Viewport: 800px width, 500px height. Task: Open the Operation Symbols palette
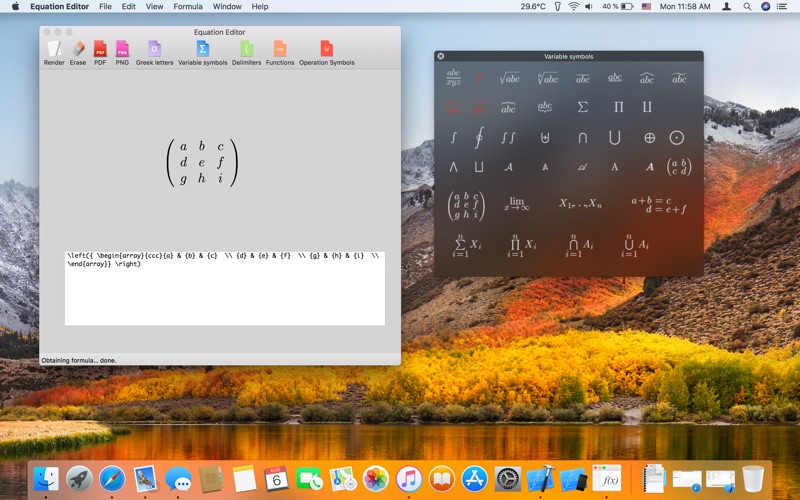click(x=326, y=50)
